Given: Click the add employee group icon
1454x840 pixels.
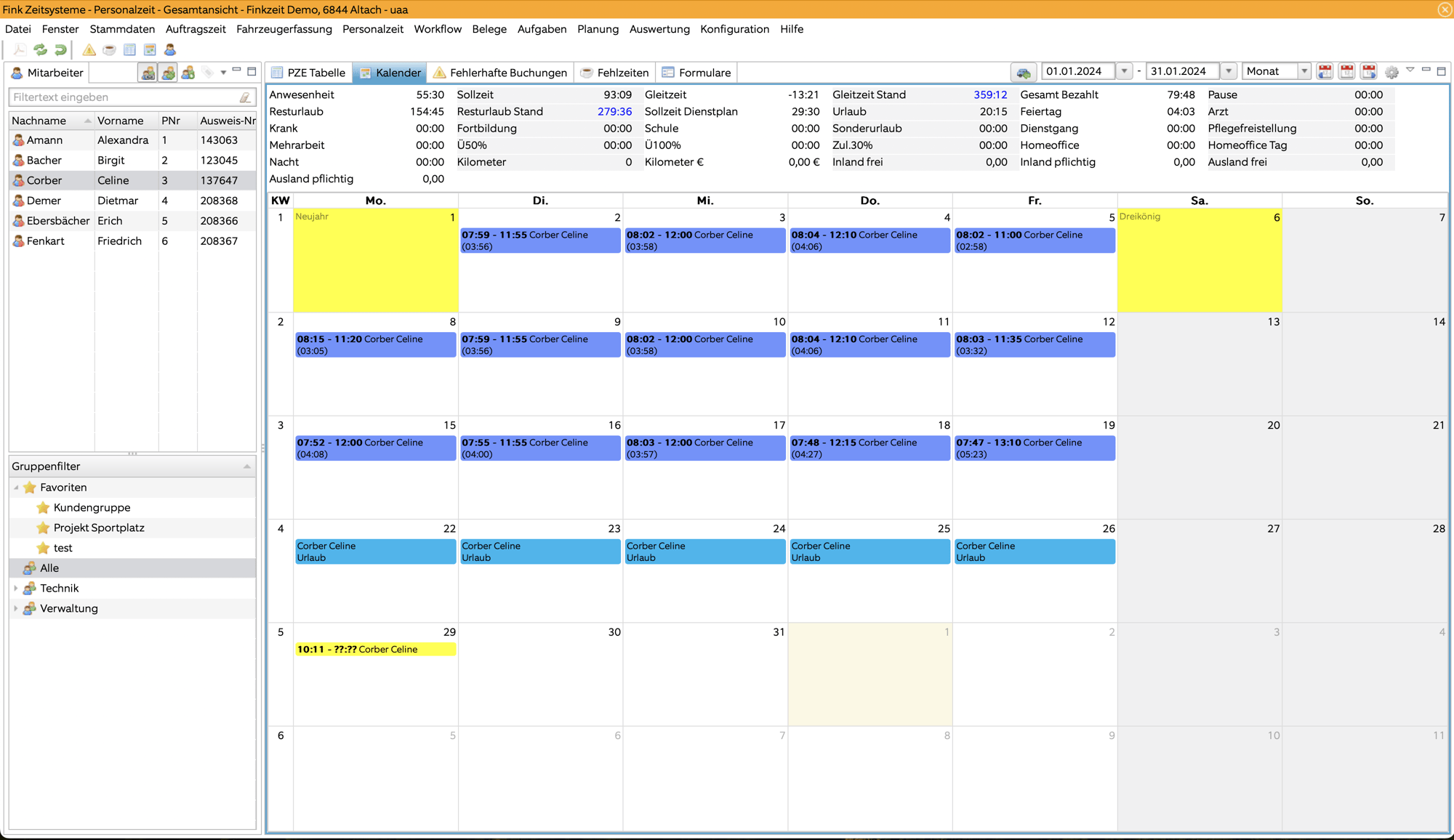Looking at the screenshot, I should click(188, 73).
